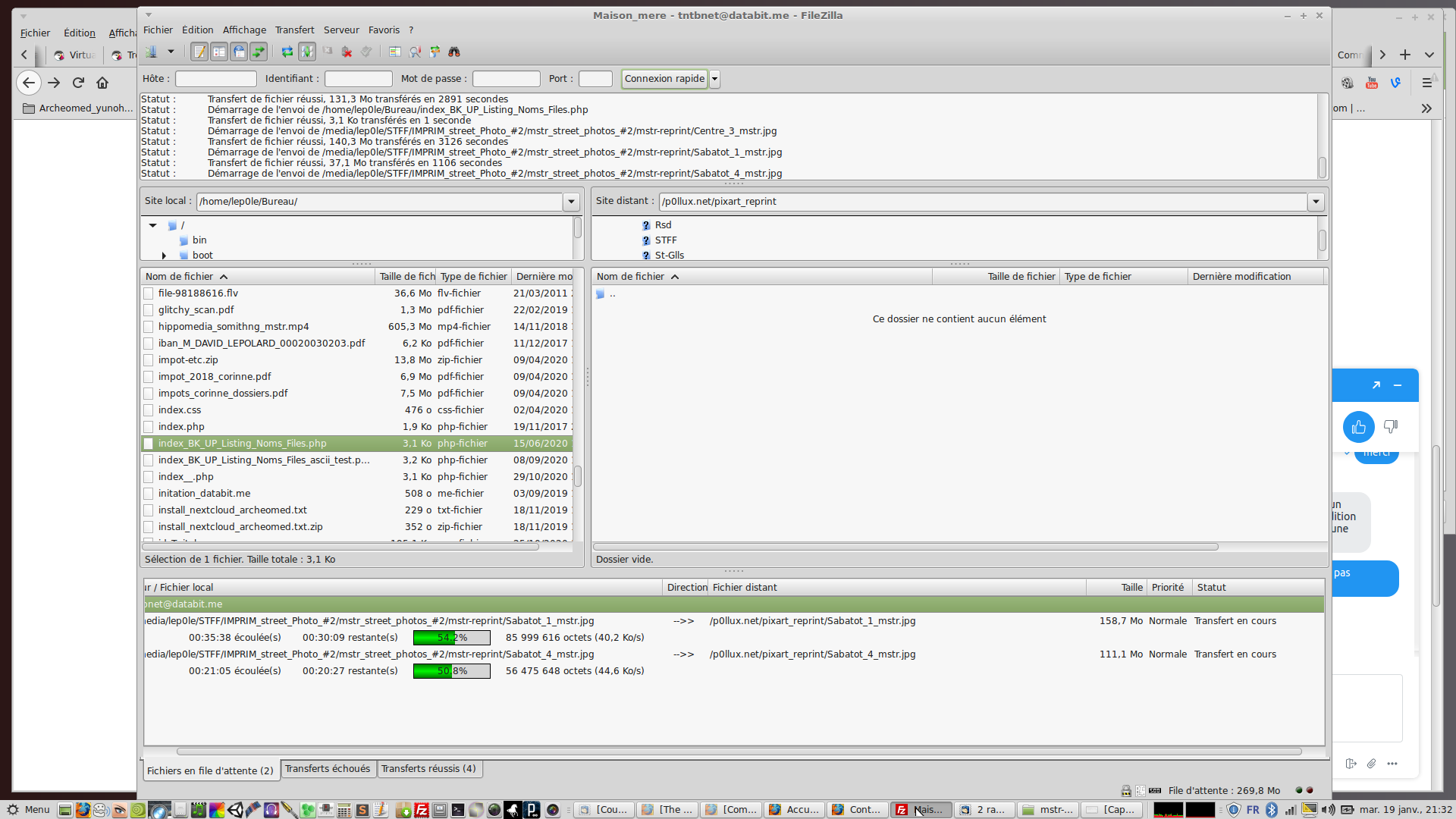Toggle transfer queue display icon

(x=259, y=52)
